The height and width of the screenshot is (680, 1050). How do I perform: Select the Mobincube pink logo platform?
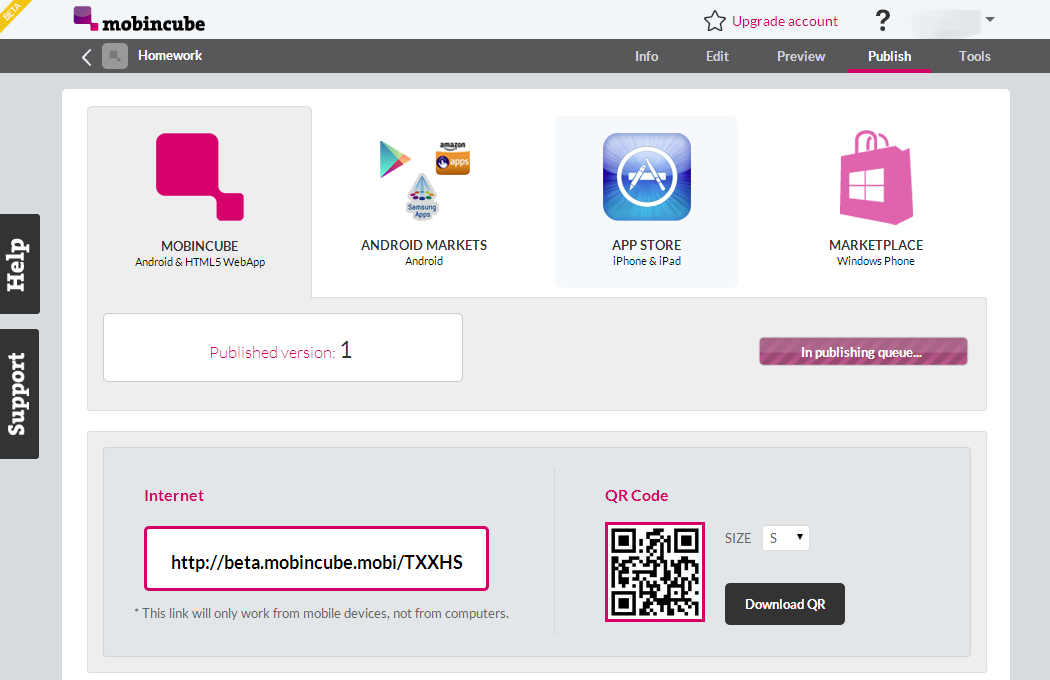tap(200, 177)
